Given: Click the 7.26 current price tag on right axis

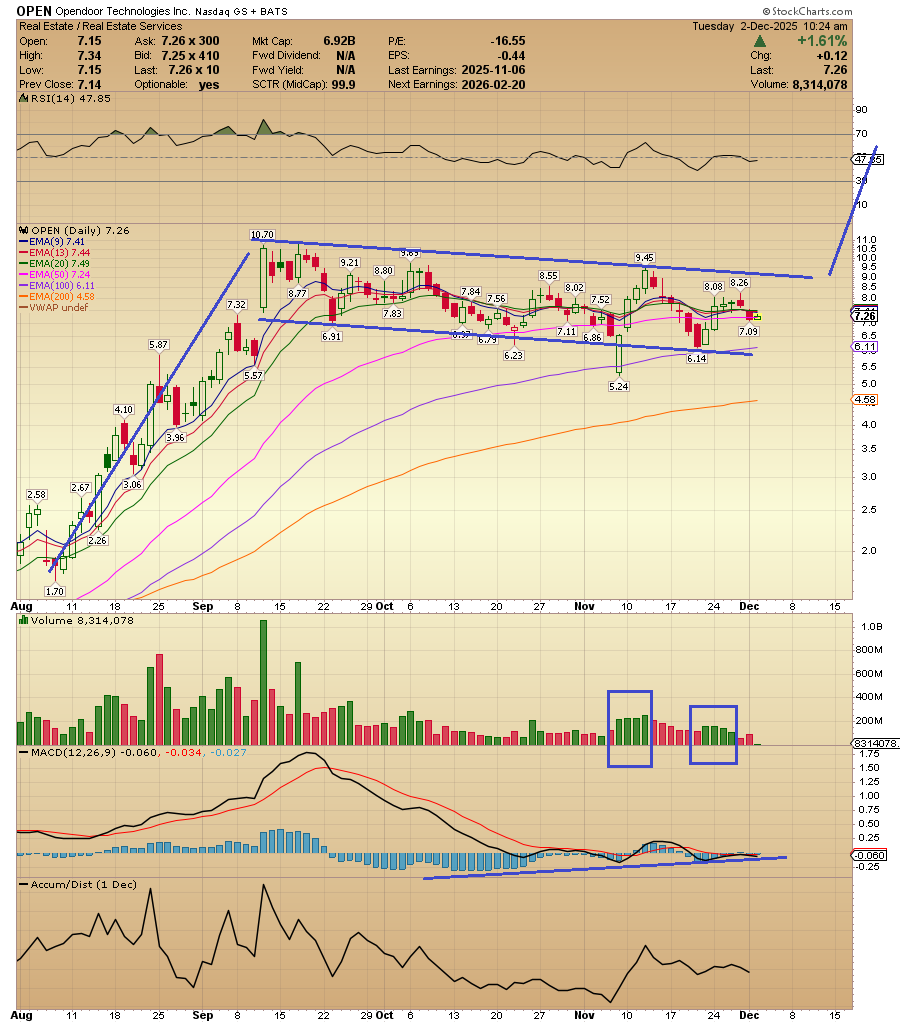Looking at the screenshot, I should coord(865,316).
